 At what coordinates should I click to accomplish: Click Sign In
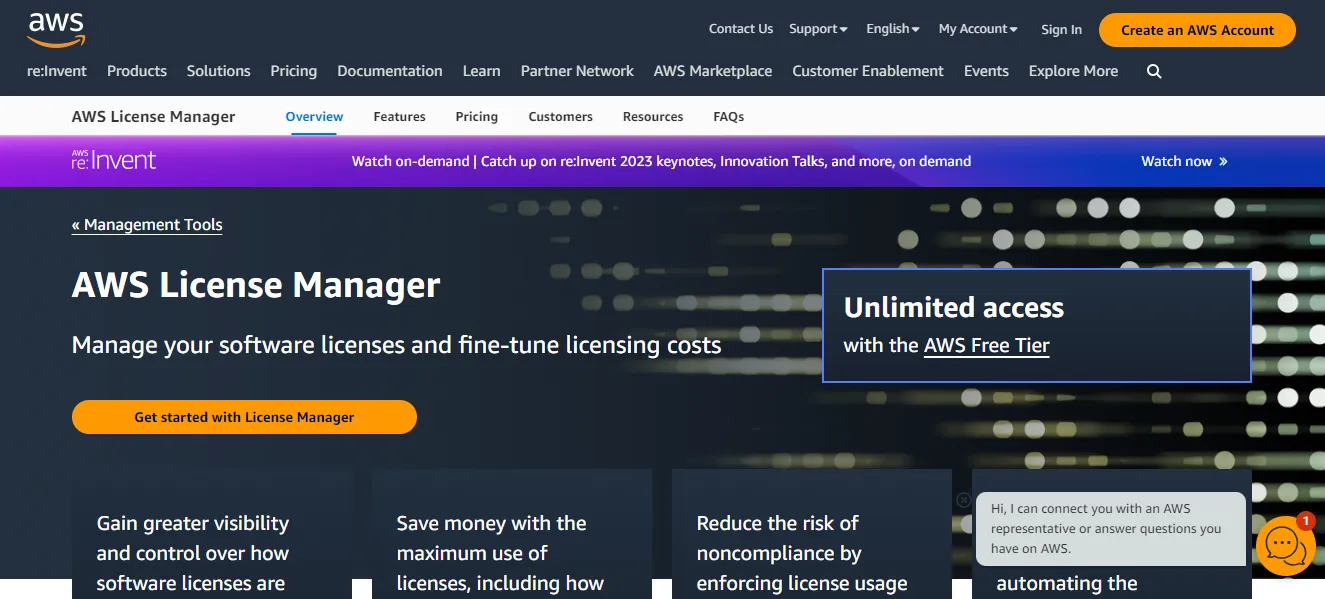(x=1061, y=30)
